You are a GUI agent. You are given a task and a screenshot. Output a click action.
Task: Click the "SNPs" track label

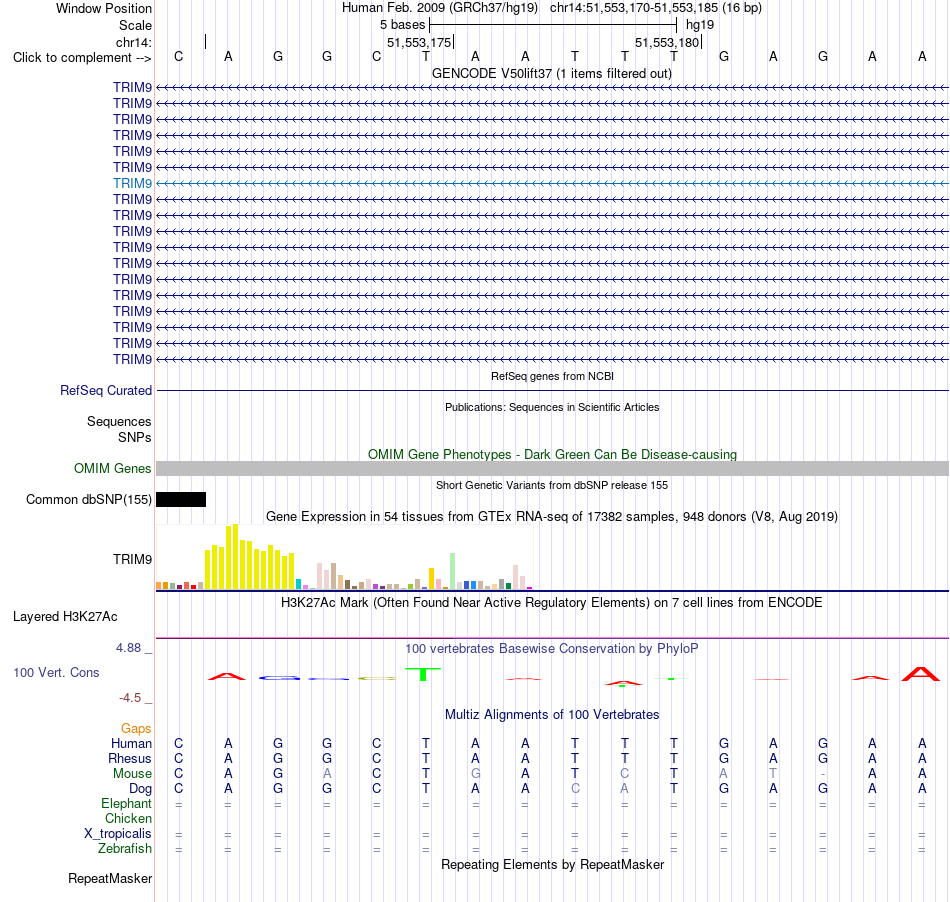point(135,437)
